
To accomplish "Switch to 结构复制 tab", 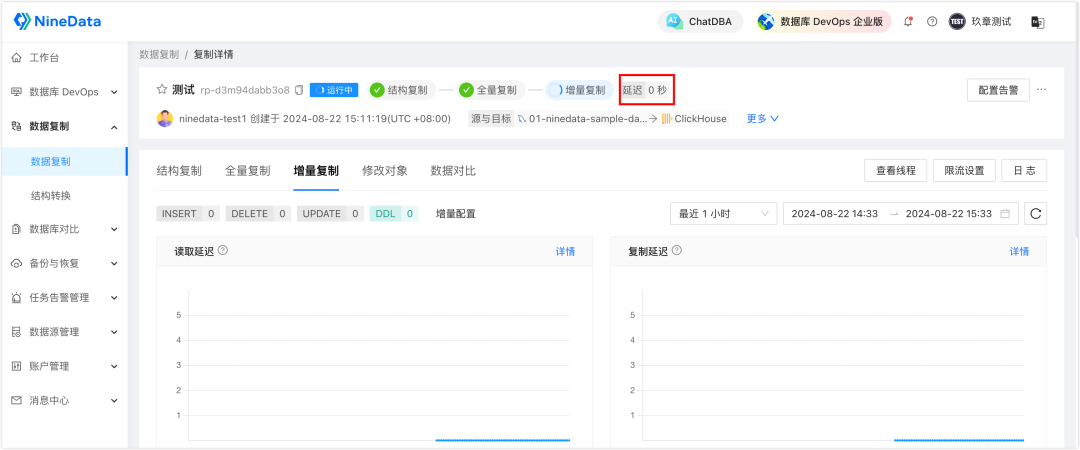I will [x=179, y=171].
